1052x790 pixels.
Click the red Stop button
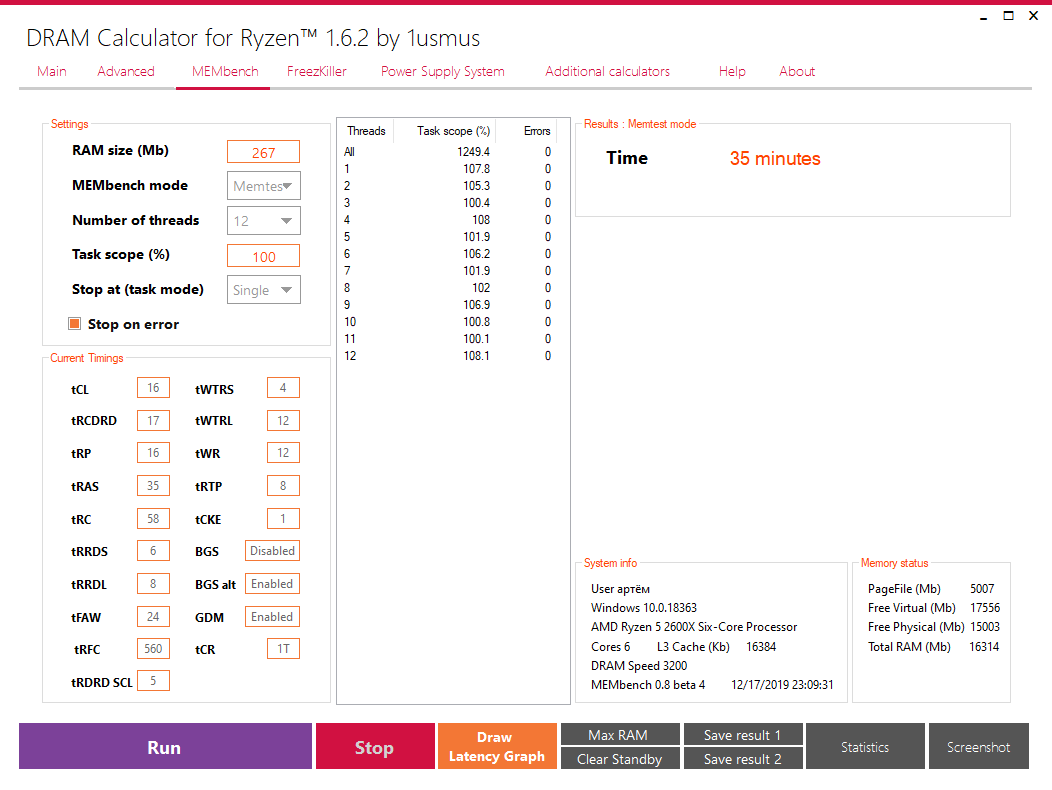(x=375, y=746)
